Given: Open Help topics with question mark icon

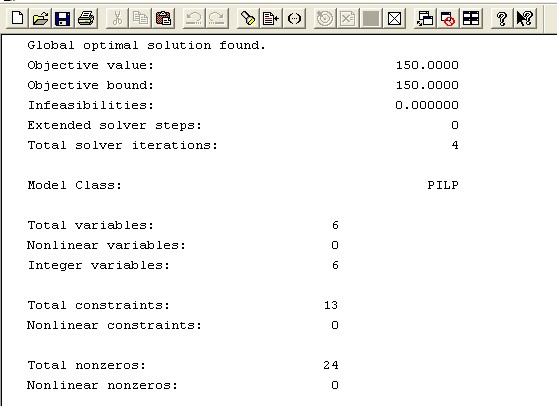Looking at the screenshot, I should pyautogui.click(x=502, y=18).
